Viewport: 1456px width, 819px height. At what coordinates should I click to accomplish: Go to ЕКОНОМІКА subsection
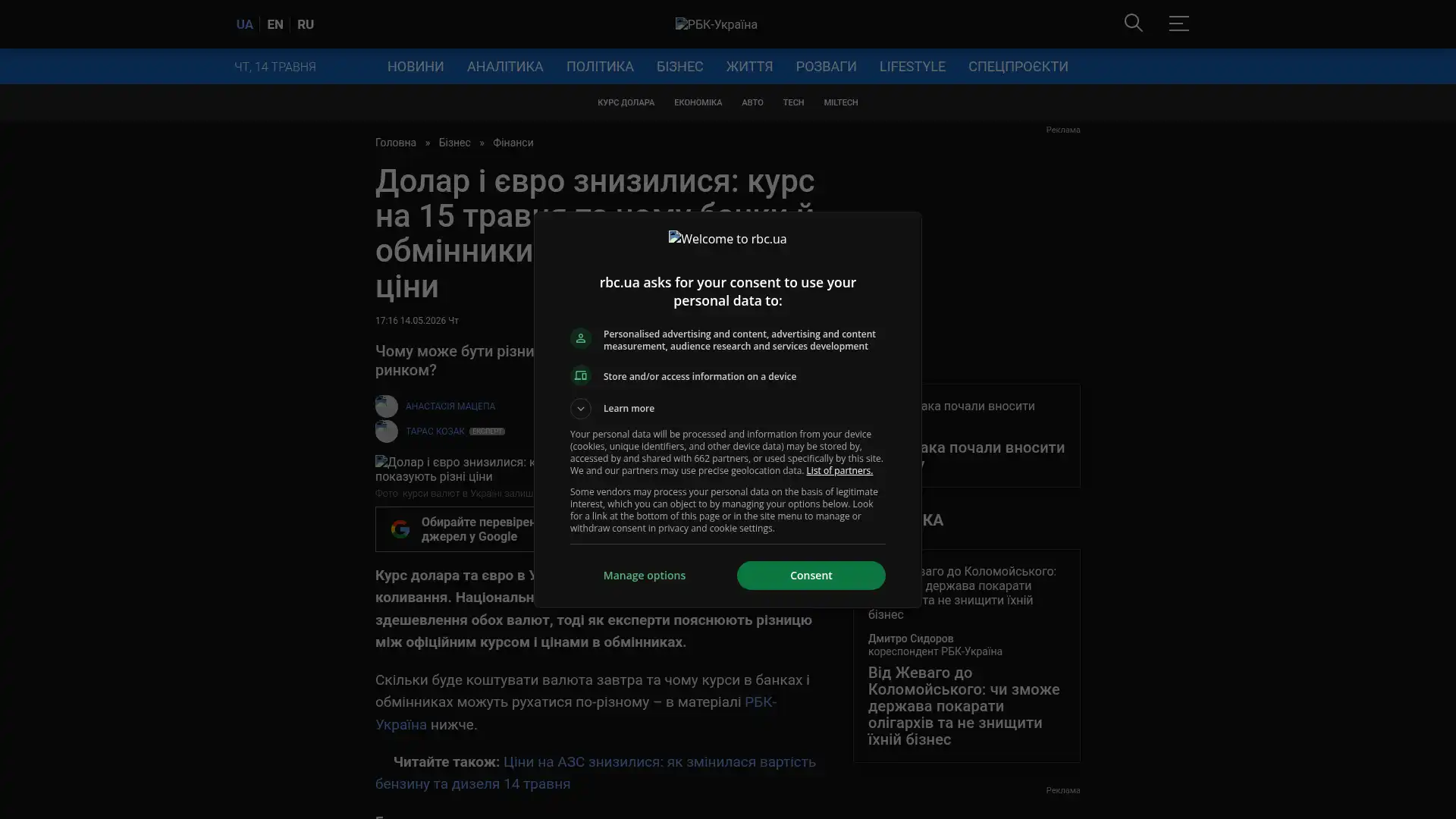[698, 102]
